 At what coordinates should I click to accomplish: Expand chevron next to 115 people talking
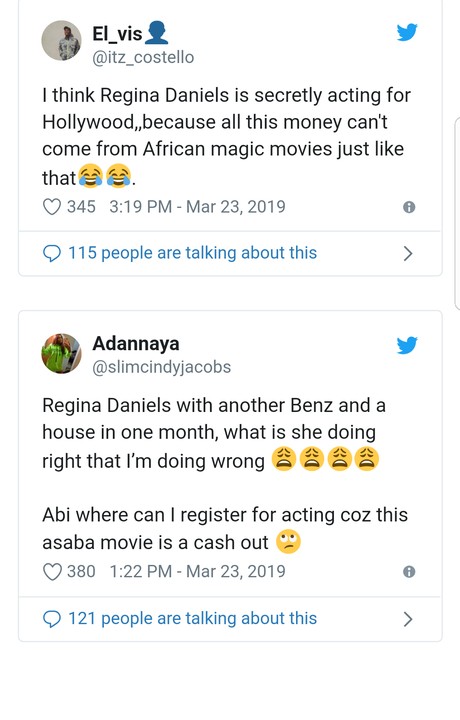[x=408, y=253]
